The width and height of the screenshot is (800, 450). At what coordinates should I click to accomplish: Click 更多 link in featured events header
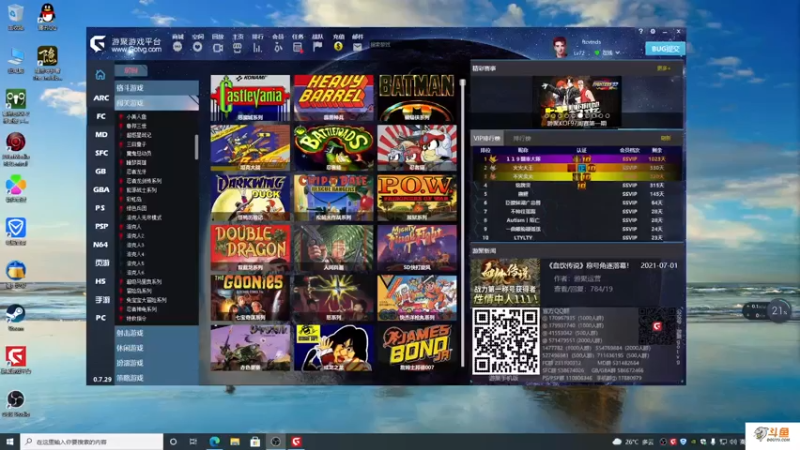(664, 68)
